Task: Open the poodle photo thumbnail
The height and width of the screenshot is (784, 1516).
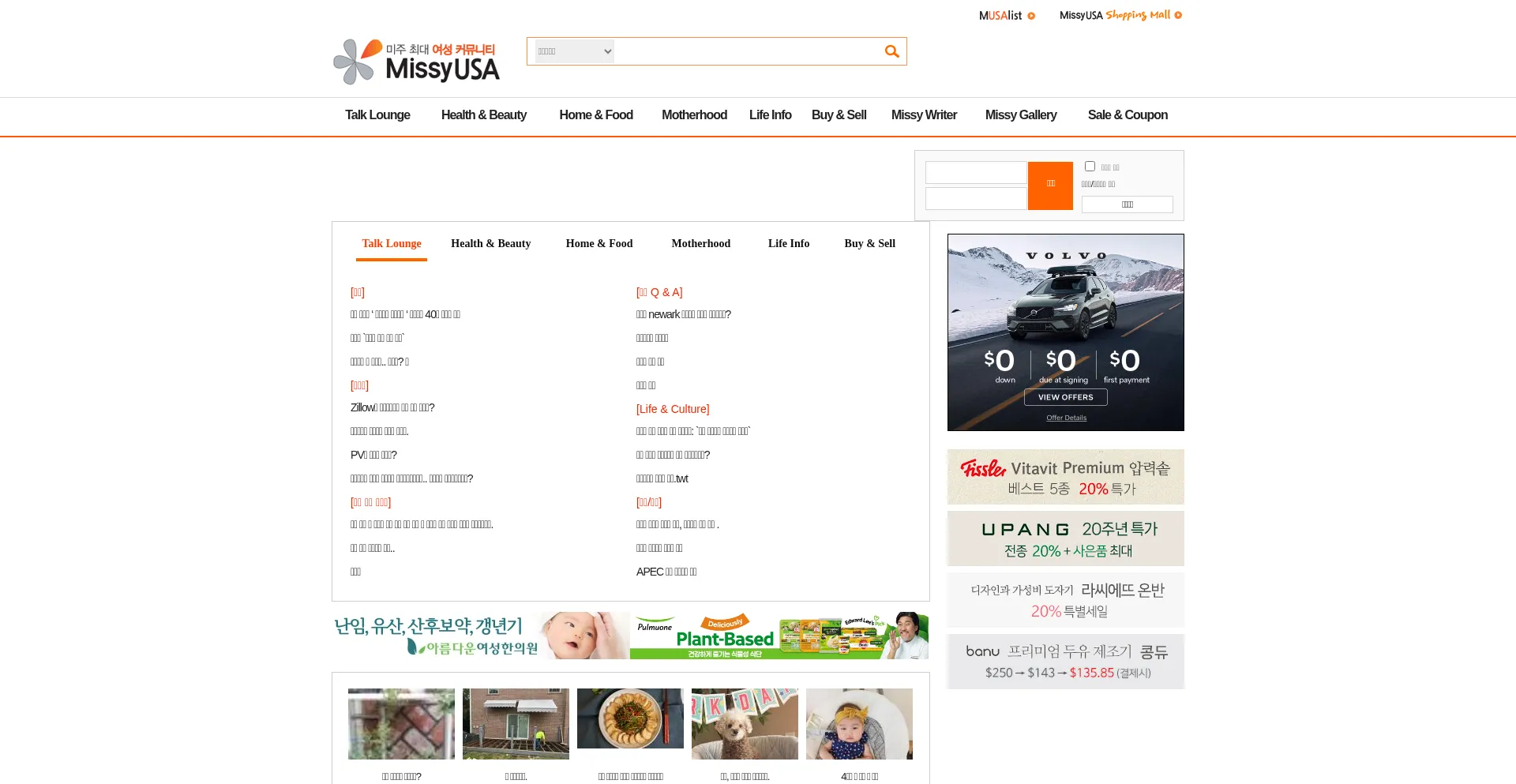Action: [x=745, y=724]
